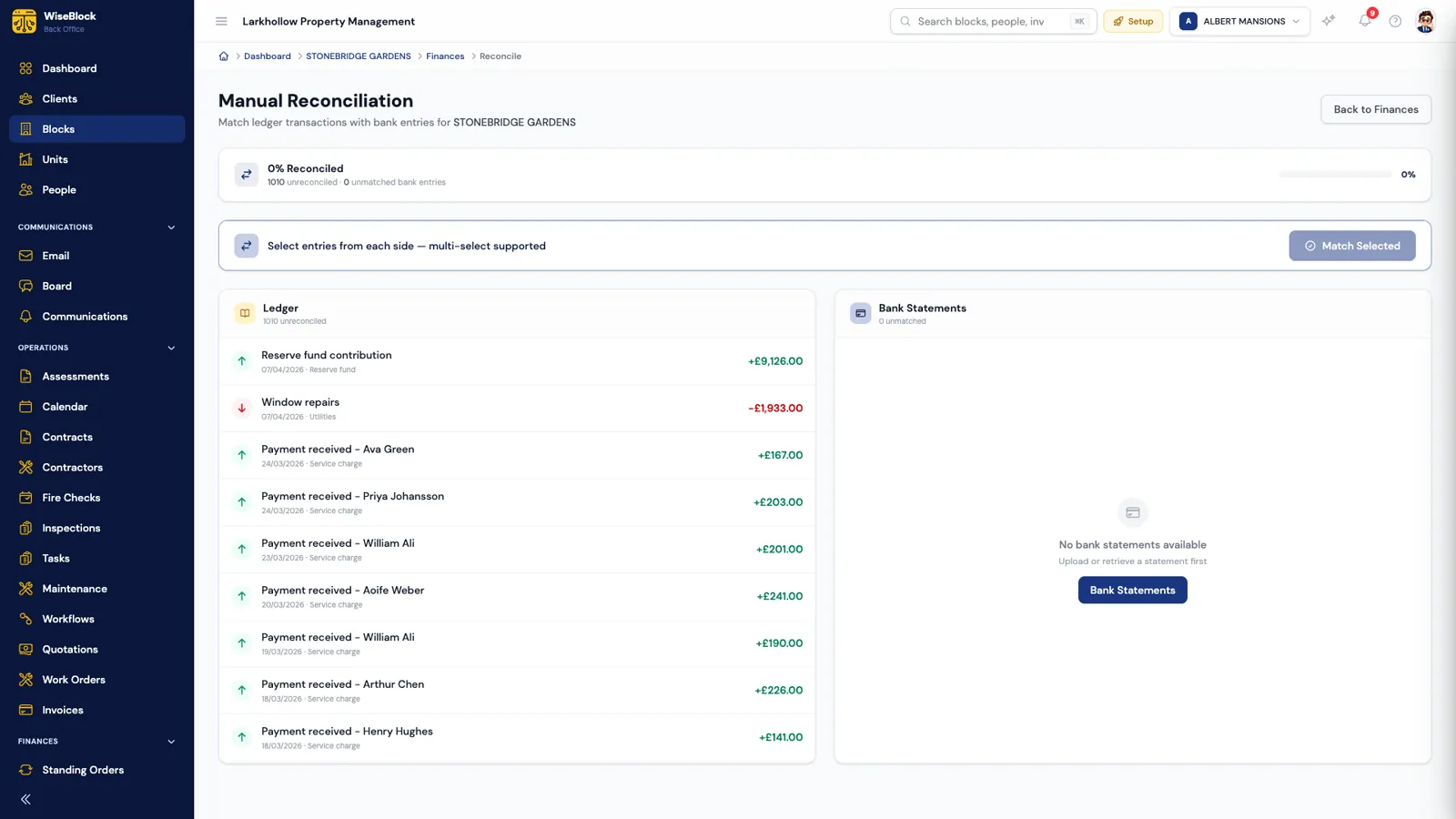Select the William Ali +£190.00 ledger entry
1456x819 pixels.
point(517,643)
